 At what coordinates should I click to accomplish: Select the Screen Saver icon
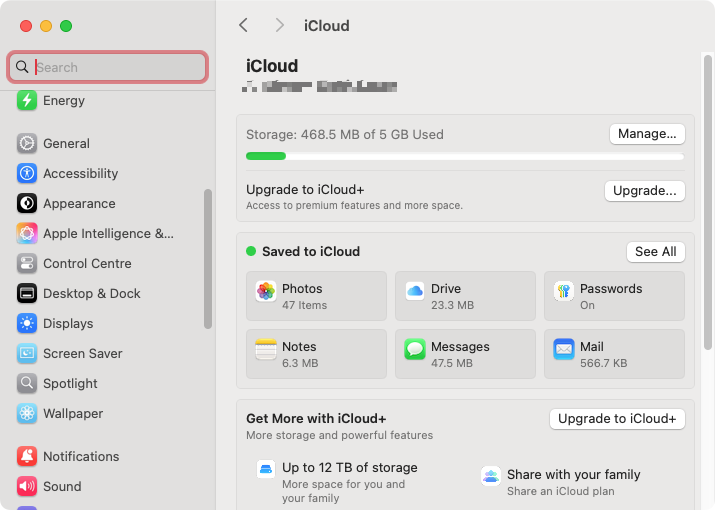(x=27, y=354)
